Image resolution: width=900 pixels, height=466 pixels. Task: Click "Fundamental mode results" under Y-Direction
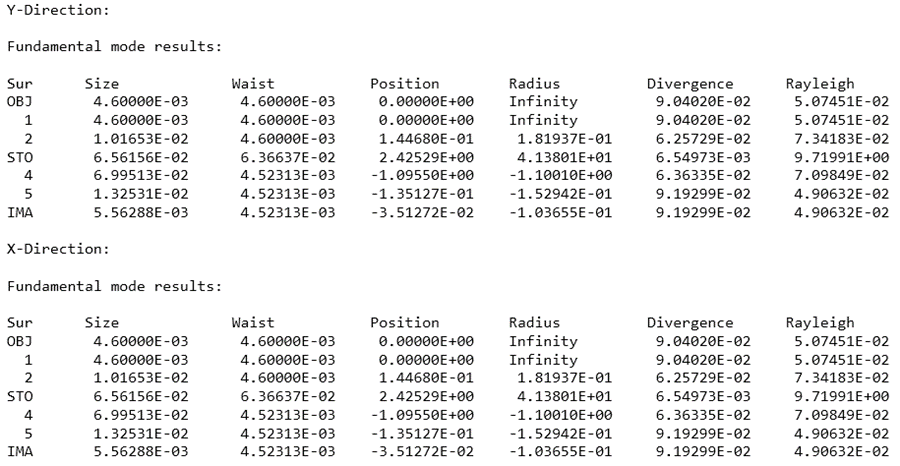coord(113,46)
